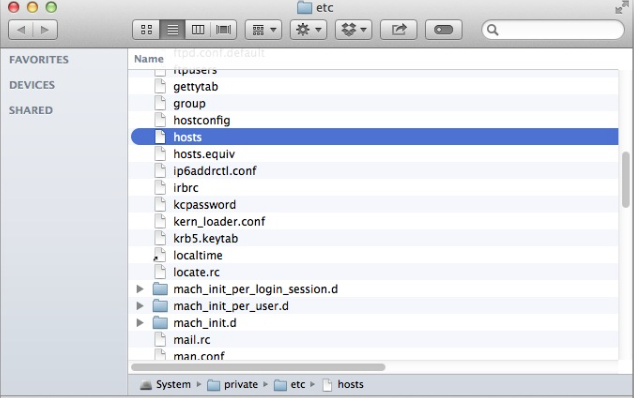
Task: Click the FAVORITES sidebar heading
Action: [x=39, y=60]
